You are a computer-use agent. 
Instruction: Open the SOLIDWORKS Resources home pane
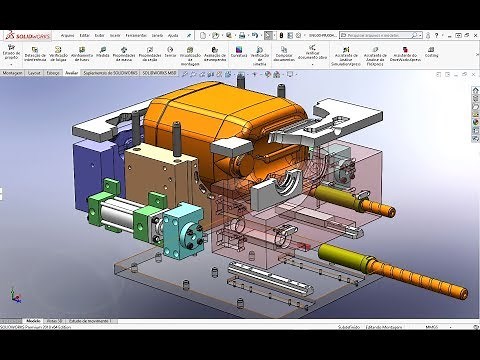pos(476,91)
